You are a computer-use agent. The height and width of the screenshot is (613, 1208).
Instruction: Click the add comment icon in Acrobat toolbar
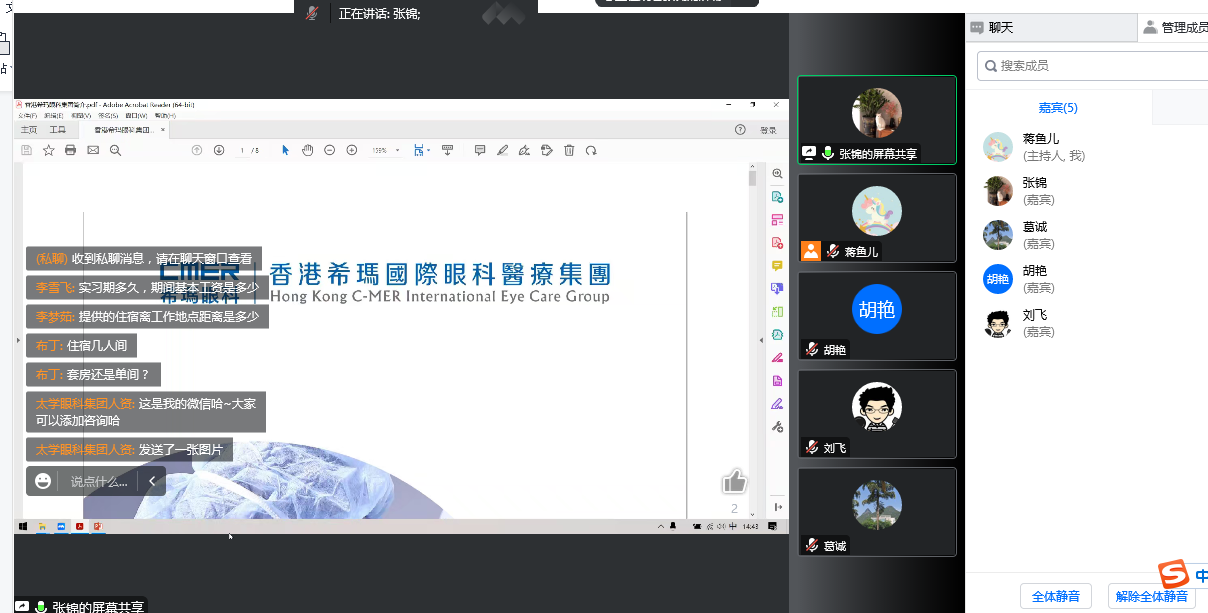pos(480,150)
